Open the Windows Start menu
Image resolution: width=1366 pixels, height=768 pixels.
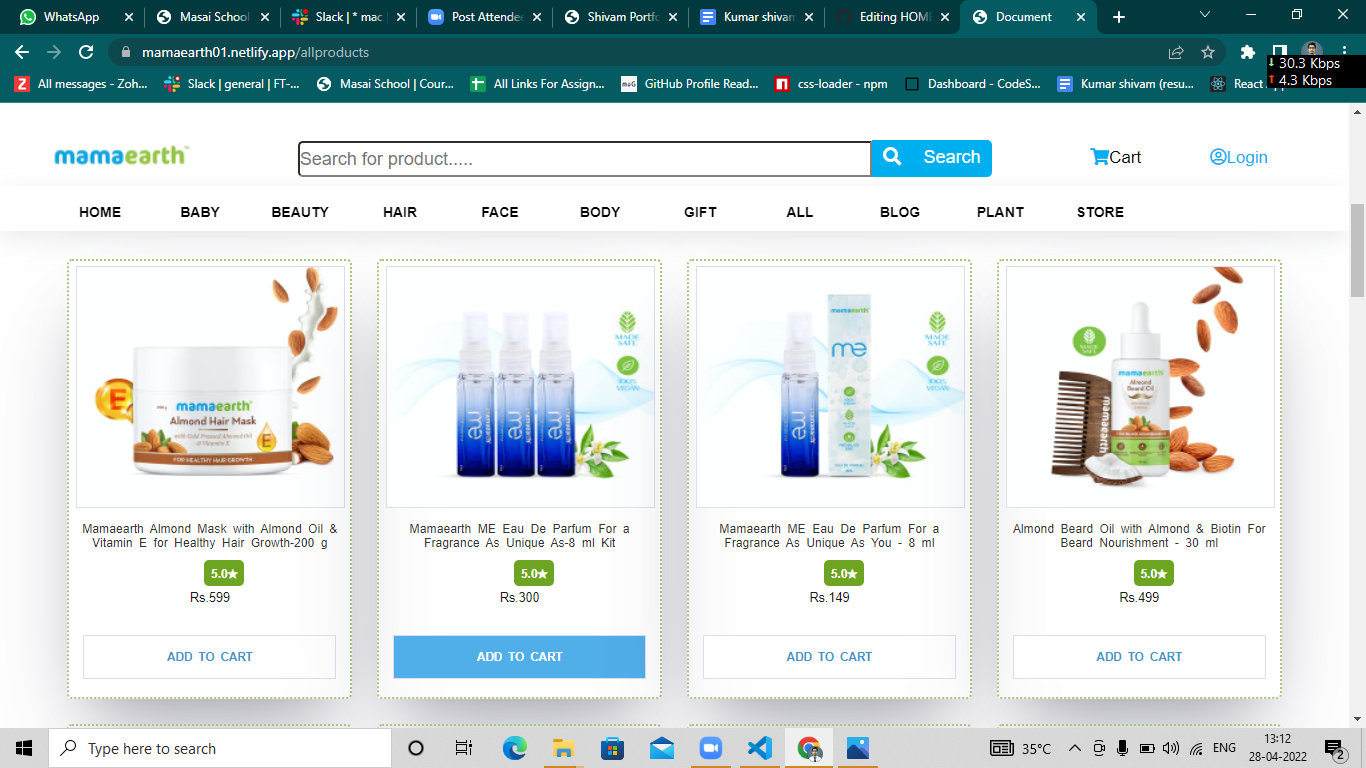(x=24, y=748)
